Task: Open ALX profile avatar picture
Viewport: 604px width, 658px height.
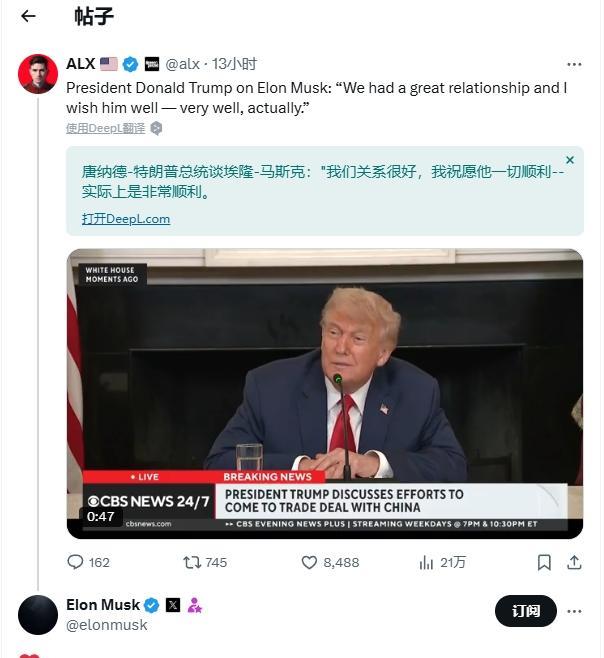Action: click(38, 74)
